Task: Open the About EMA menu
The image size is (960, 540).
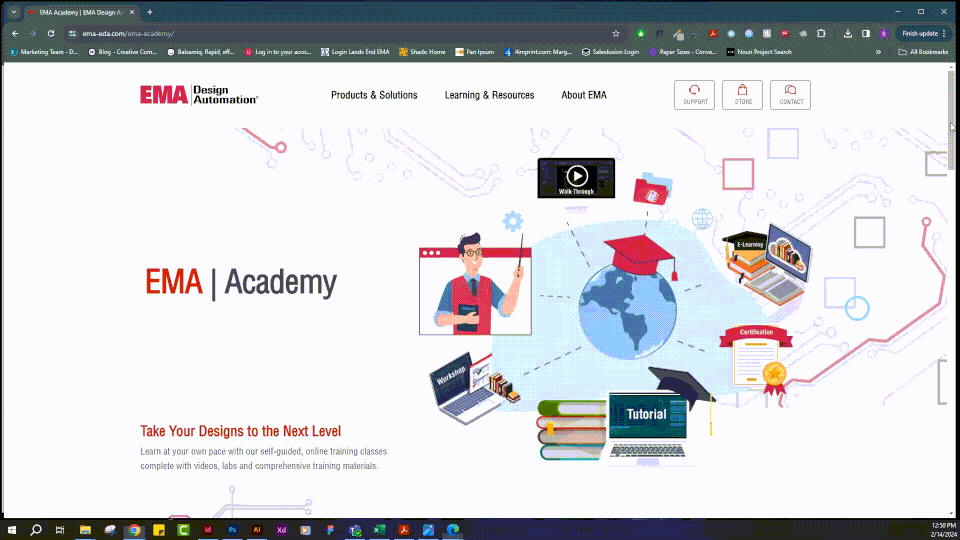Action: click(x=584, y=95)
